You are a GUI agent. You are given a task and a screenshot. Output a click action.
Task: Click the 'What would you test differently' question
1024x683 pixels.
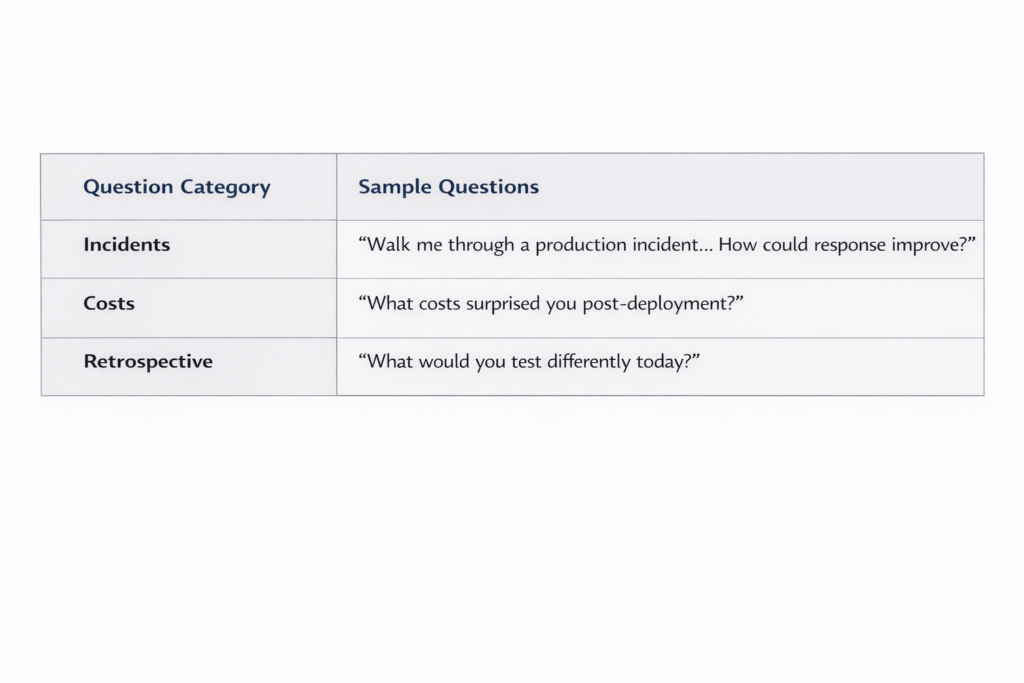tap(529, 362)
